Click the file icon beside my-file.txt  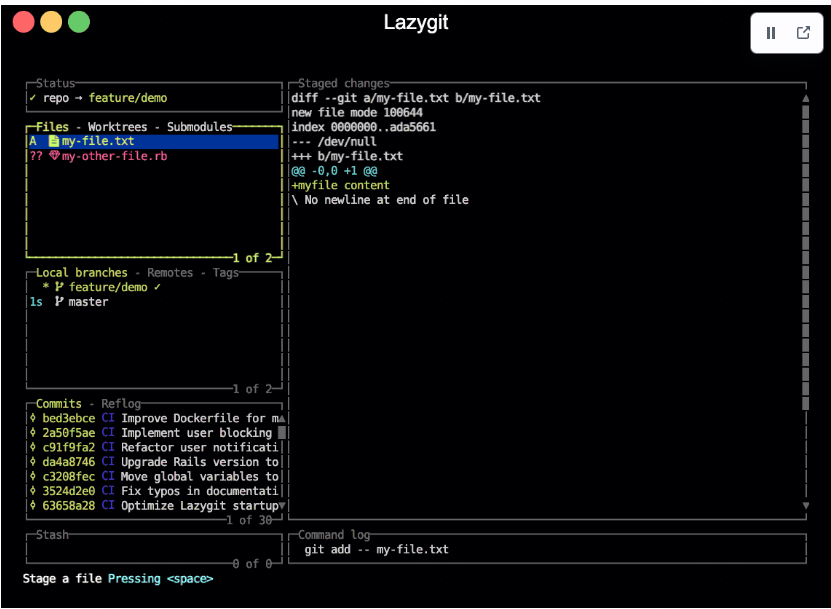(x=54, y=142)
